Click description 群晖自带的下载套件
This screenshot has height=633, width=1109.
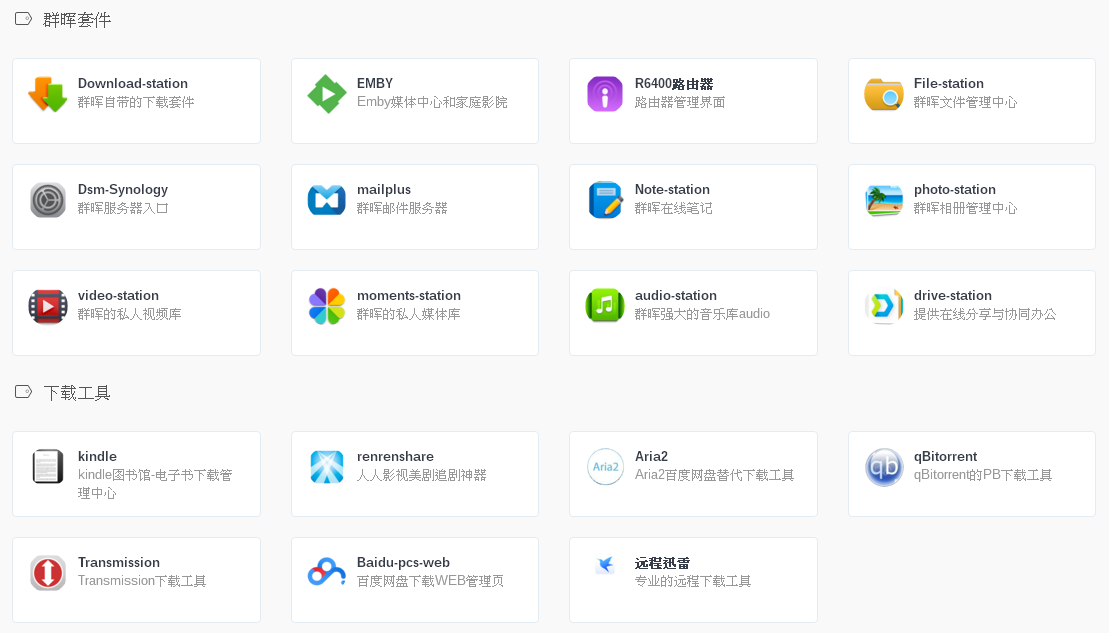click(x=136, y=102)
